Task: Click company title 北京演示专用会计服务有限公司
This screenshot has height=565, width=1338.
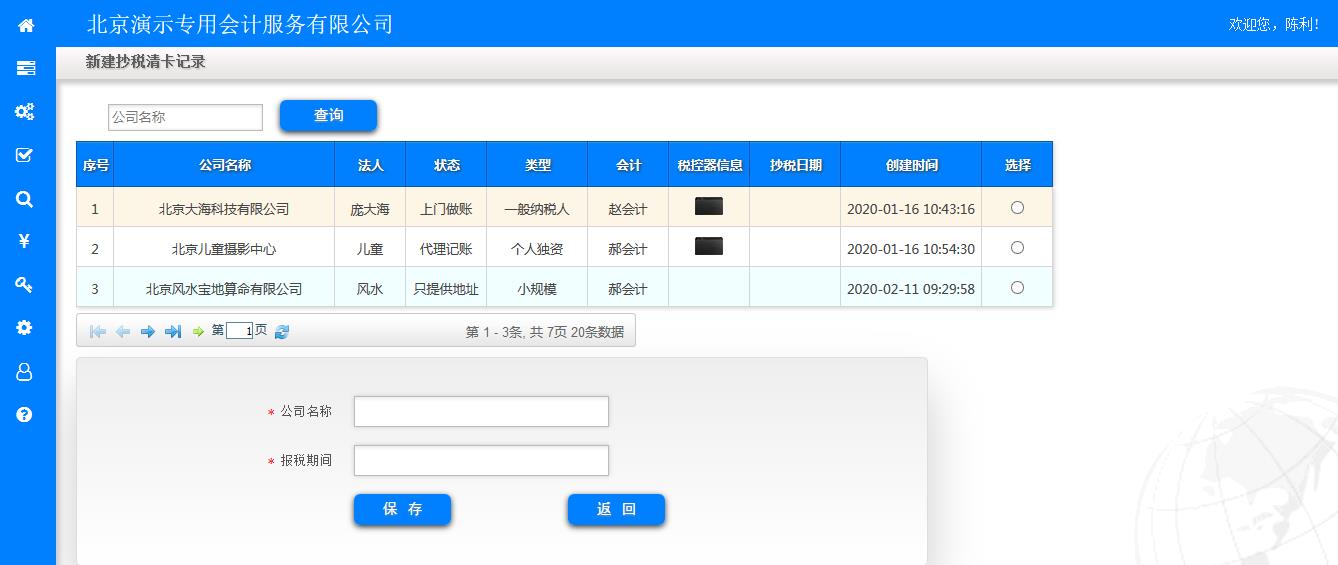Action: [240, 24]
